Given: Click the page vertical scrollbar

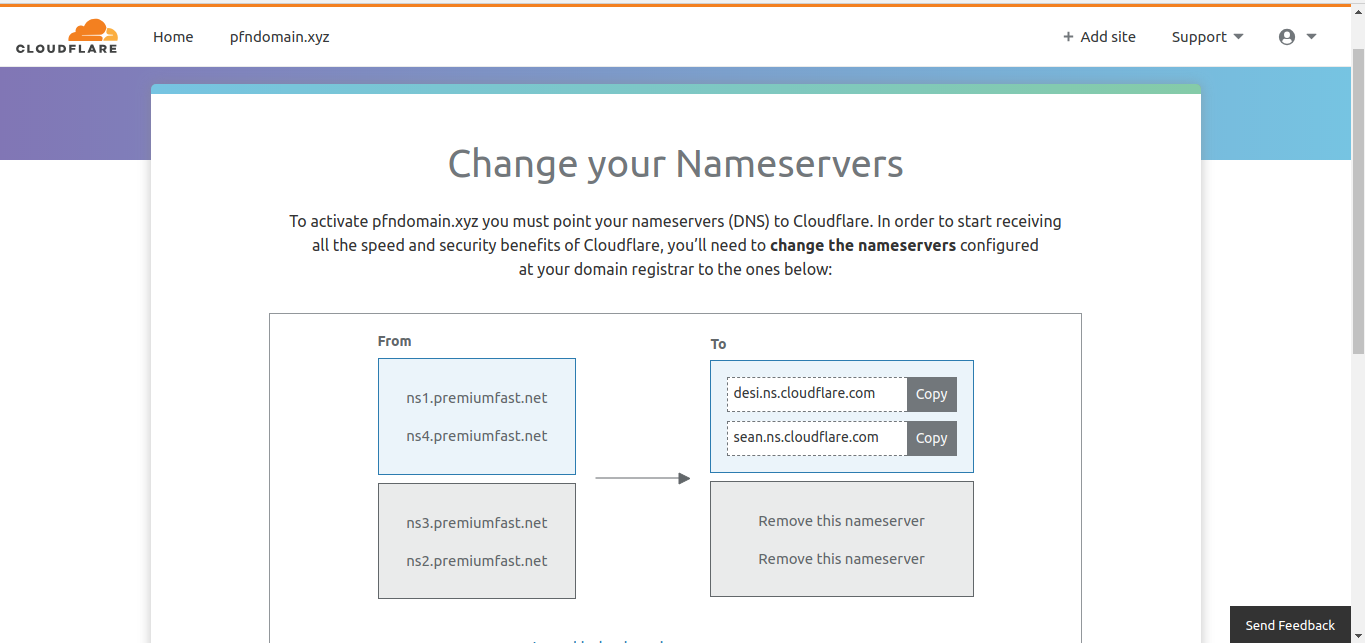Looking at the screenshot, I should (1358, 200).
